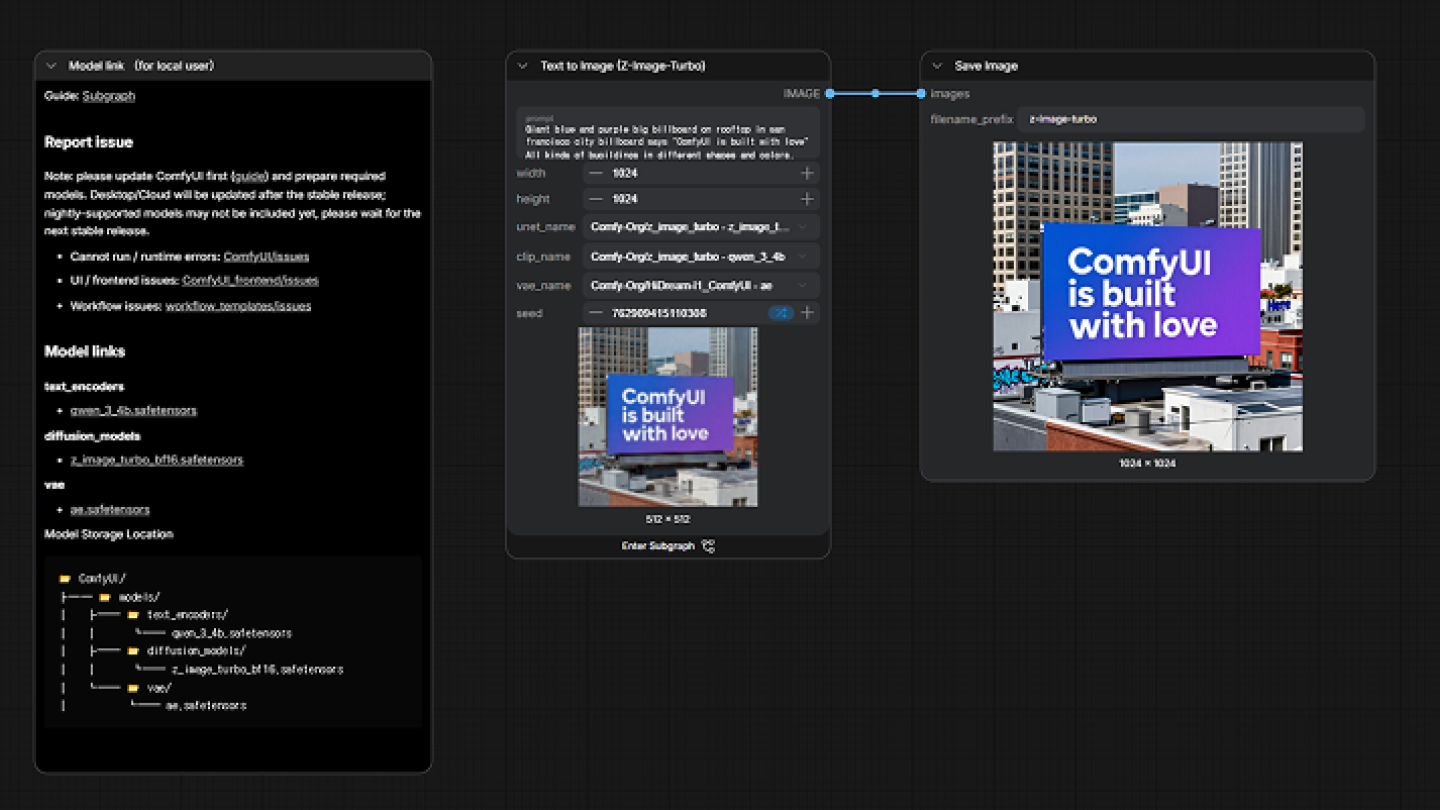Open the unet_name dropdown
The image size is (1440, 810).
701,227
